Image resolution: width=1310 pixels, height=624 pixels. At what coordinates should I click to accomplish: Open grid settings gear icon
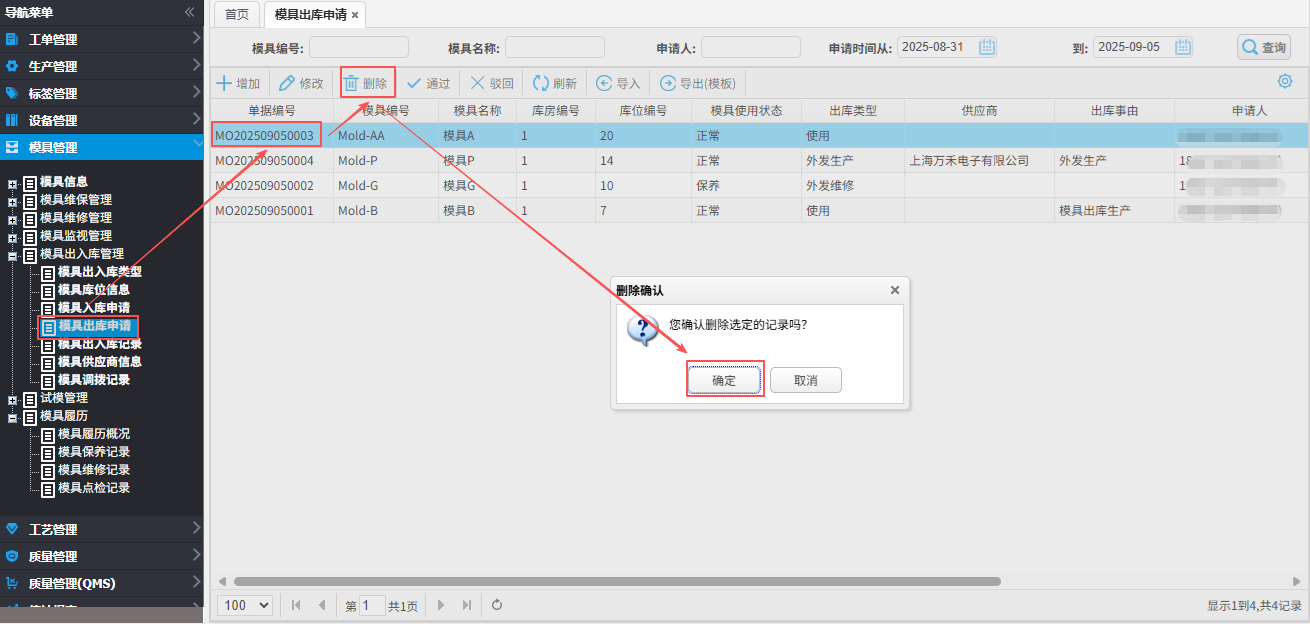1285,82
